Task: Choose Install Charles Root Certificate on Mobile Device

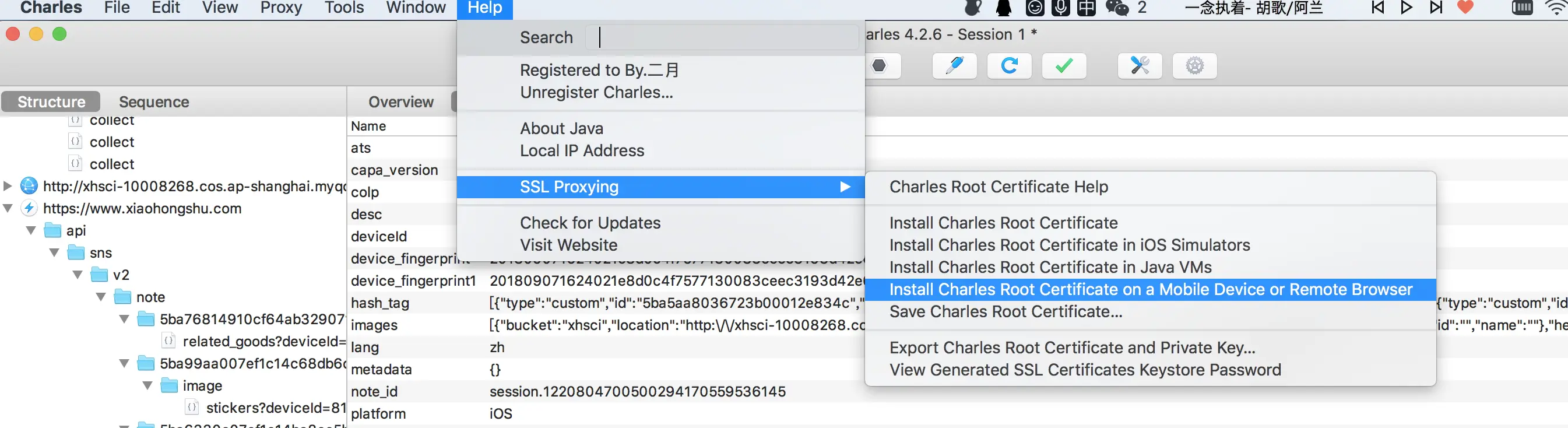Action: coord(1151,289)
